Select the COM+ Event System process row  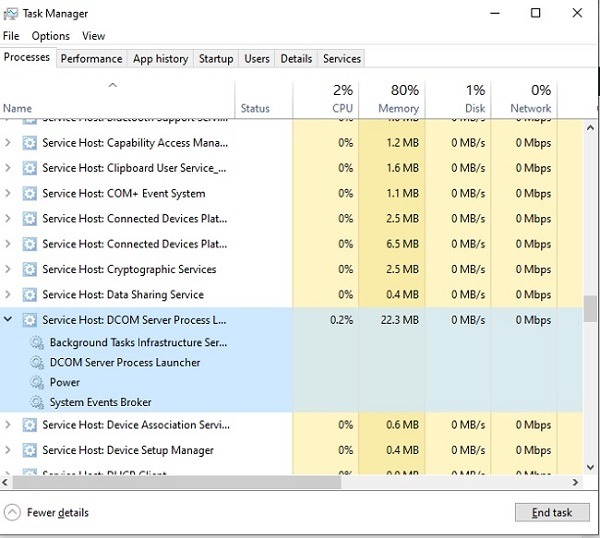[x=291, y=193]
